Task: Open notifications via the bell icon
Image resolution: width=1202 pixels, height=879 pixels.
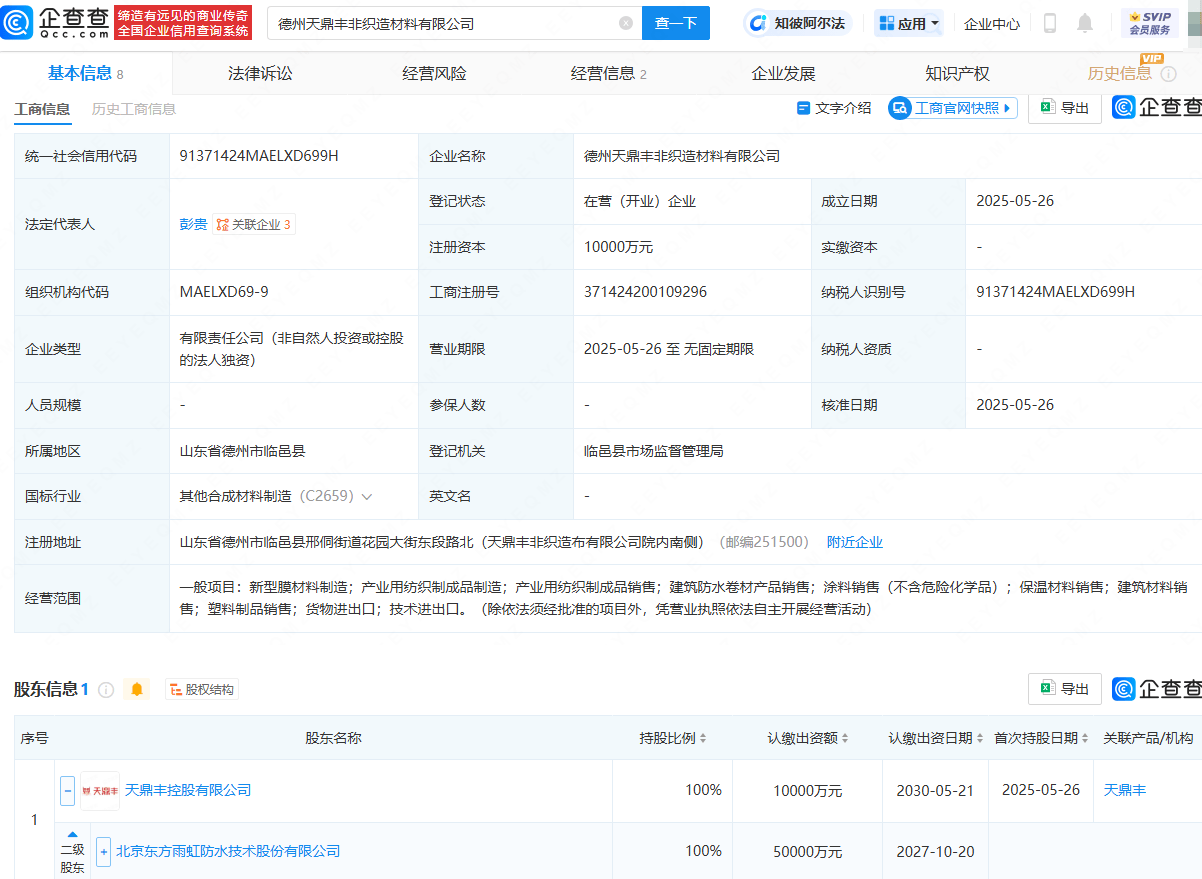Action: pyautogui.click(x=1086, y=23)
